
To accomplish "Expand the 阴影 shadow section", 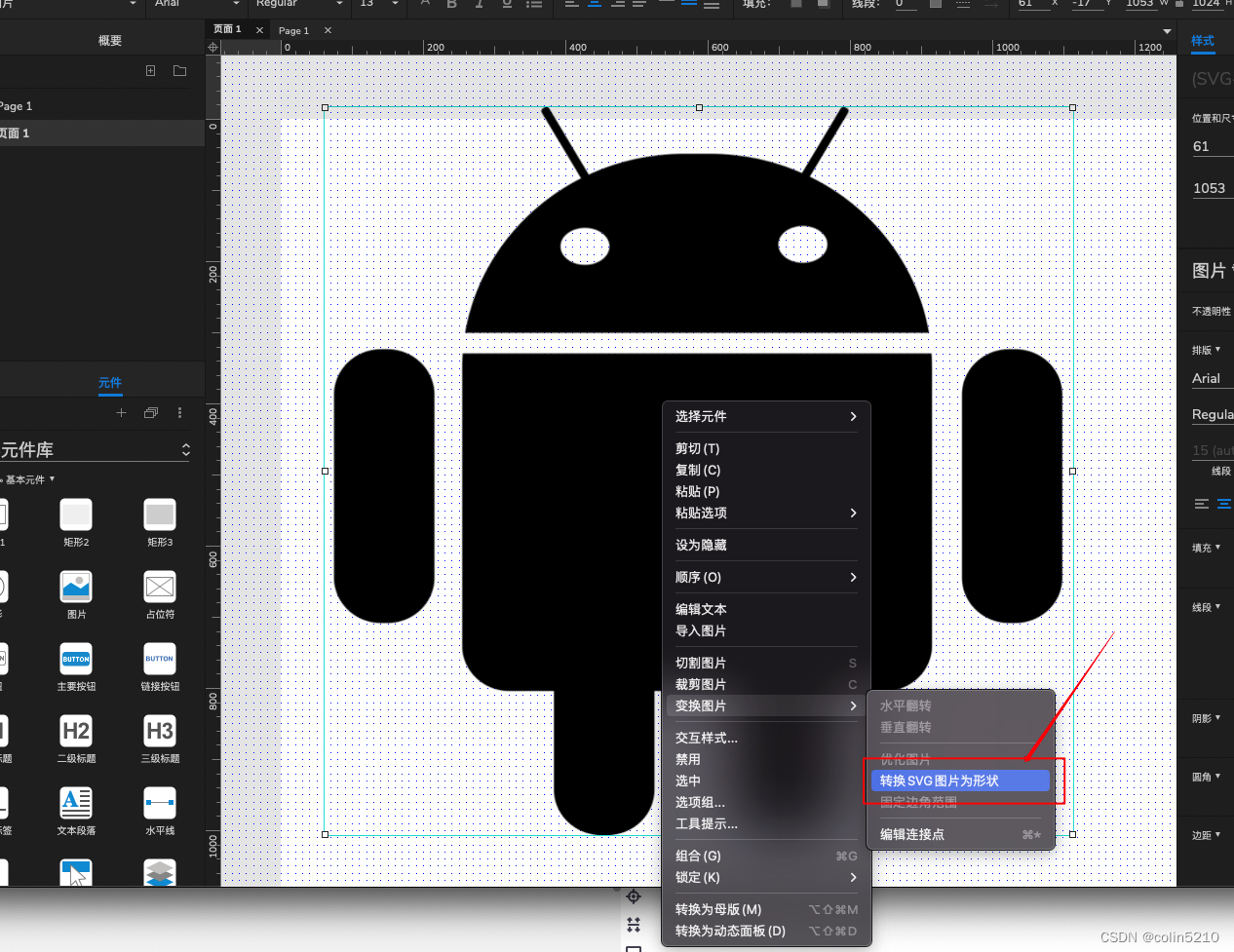I will click(1206, 718).
